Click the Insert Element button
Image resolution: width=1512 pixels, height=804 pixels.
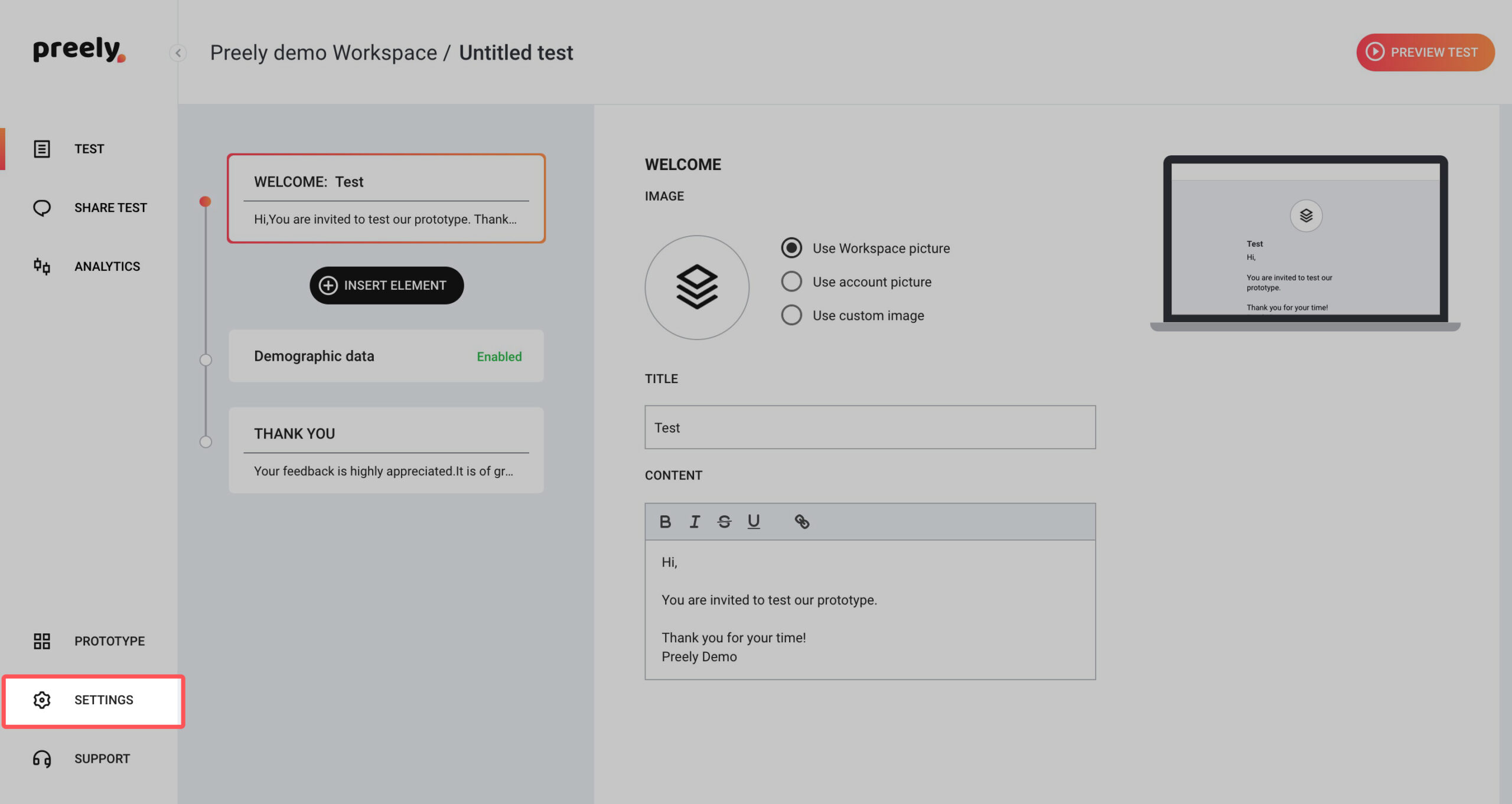pyautogui.click(x=386, y=286)
